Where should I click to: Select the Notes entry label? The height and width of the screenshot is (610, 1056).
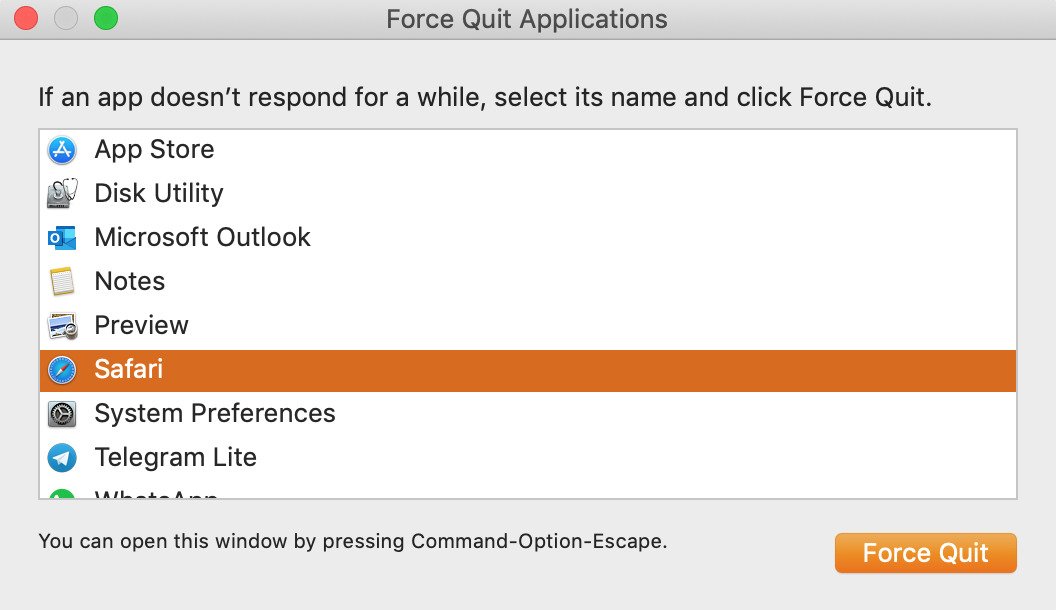coord(130,281)
